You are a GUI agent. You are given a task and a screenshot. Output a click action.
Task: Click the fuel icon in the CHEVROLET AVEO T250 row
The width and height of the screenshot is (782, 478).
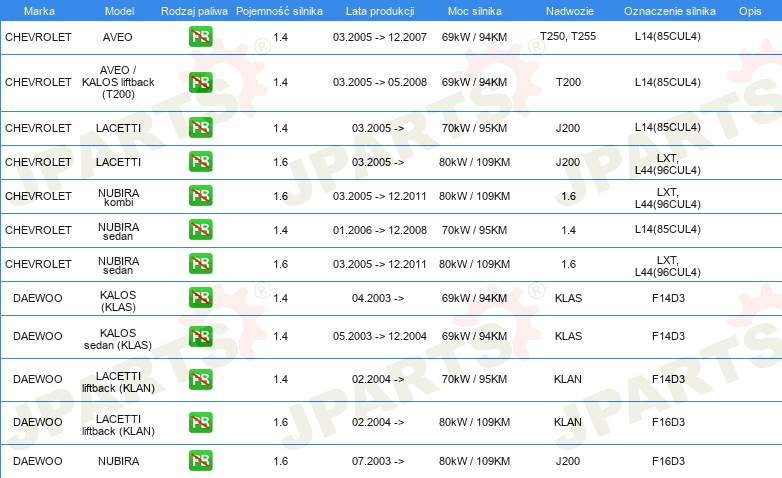pyautogui.click(x=200, y=36)
